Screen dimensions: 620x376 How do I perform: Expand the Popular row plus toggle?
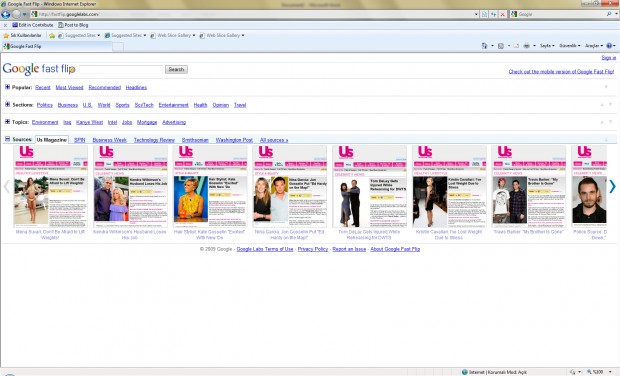click(x=7, y=87)
